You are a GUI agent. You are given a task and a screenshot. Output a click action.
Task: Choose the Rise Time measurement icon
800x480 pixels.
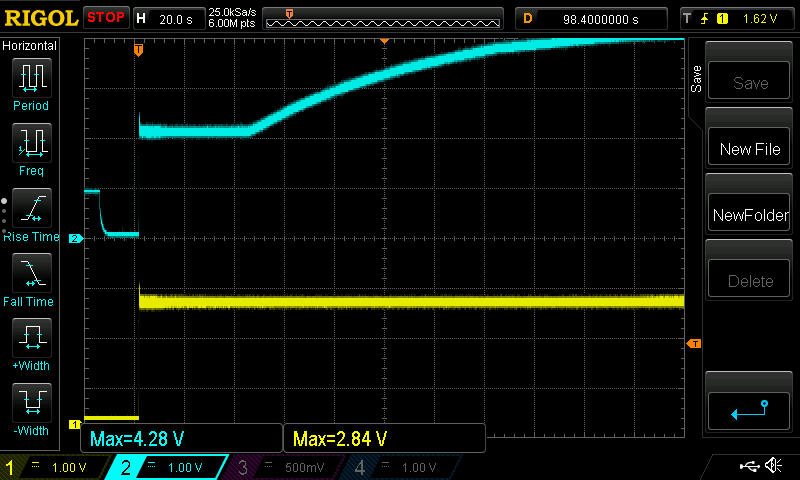tap(31, 208)
